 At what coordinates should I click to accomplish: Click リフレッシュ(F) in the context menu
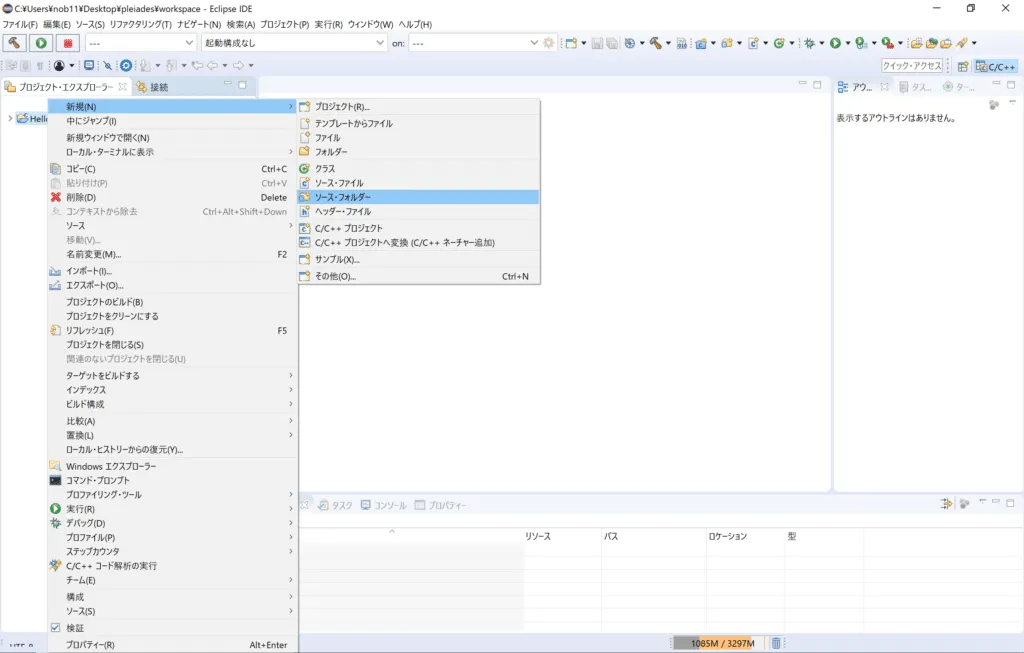coord(172,330)
